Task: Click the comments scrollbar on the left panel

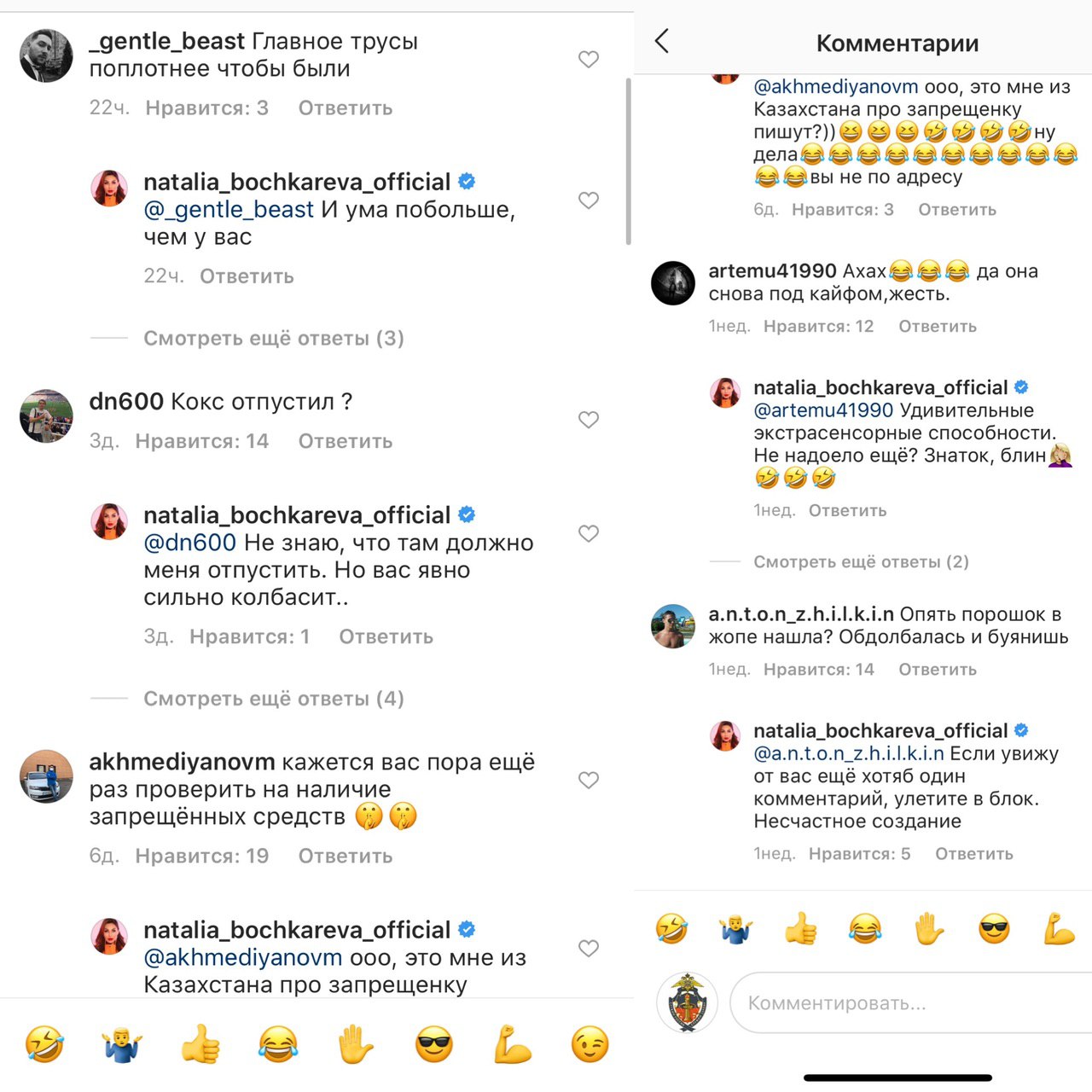Action: tap(629, 160)
